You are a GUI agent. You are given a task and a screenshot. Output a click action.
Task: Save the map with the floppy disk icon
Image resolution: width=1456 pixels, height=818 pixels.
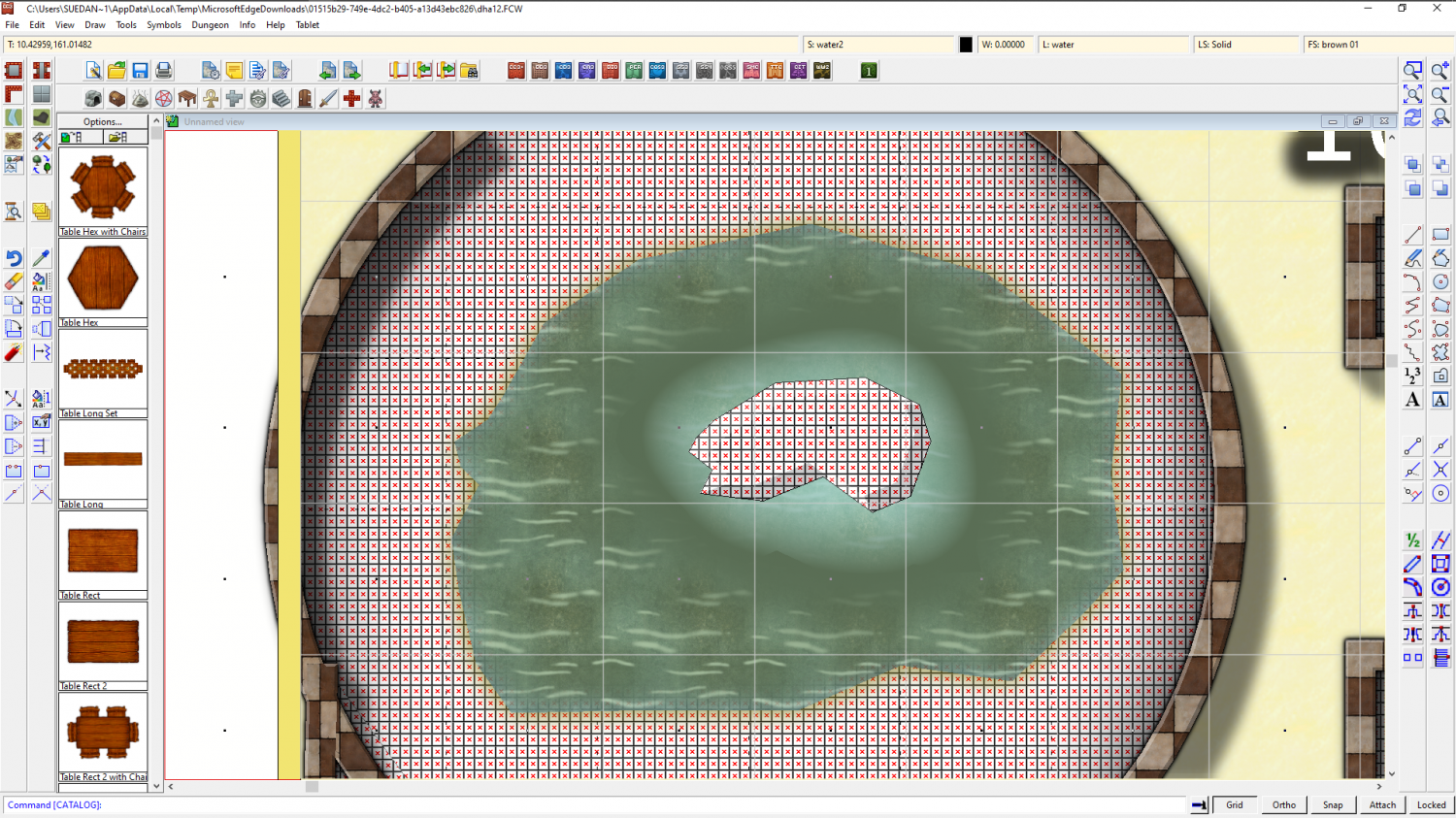pyautogui.click(x=140, y=70)
